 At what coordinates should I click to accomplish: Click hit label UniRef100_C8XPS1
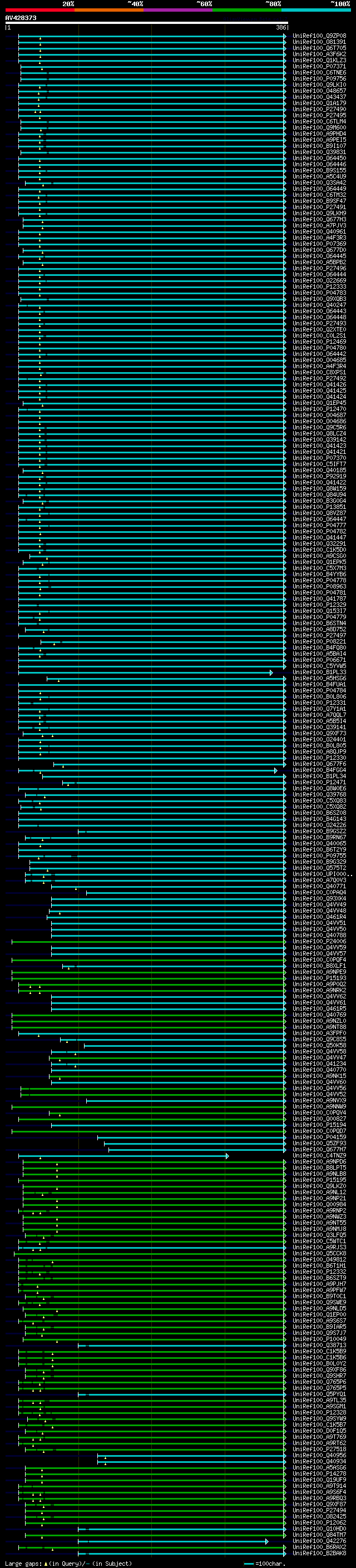click(319, 373)
